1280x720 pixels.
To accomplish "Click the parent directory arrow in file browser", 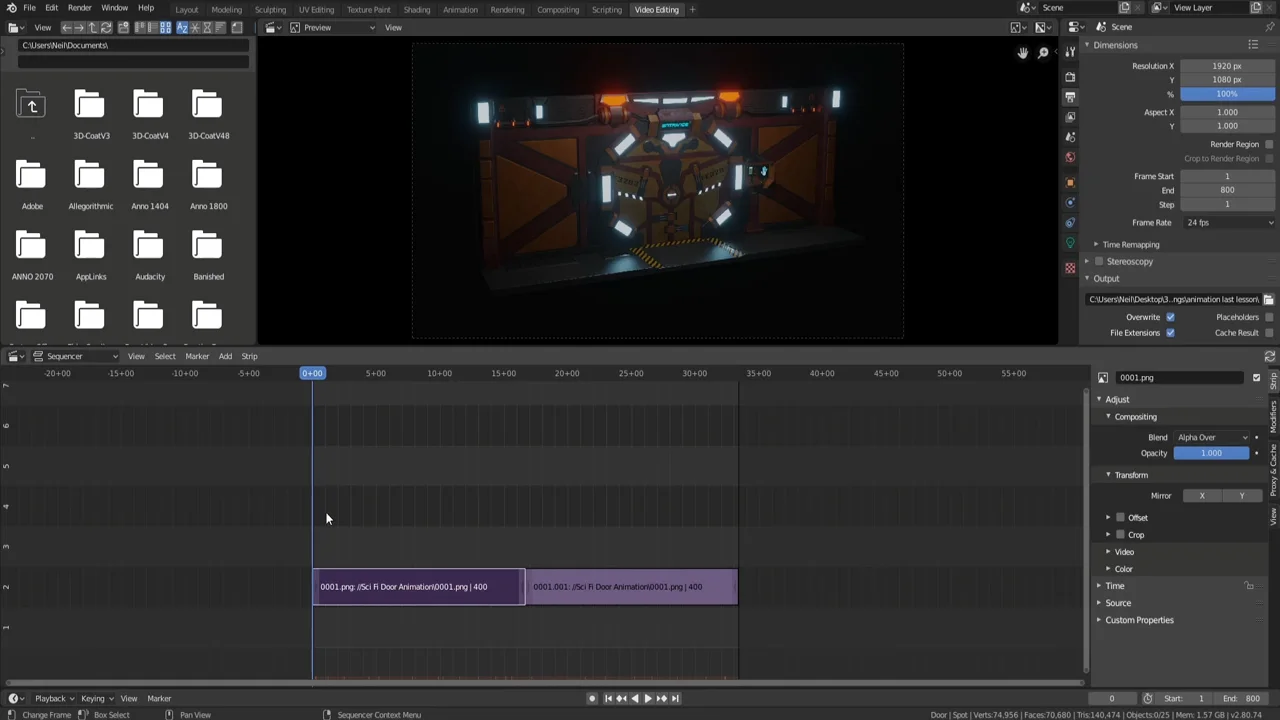I will point(93,27).
